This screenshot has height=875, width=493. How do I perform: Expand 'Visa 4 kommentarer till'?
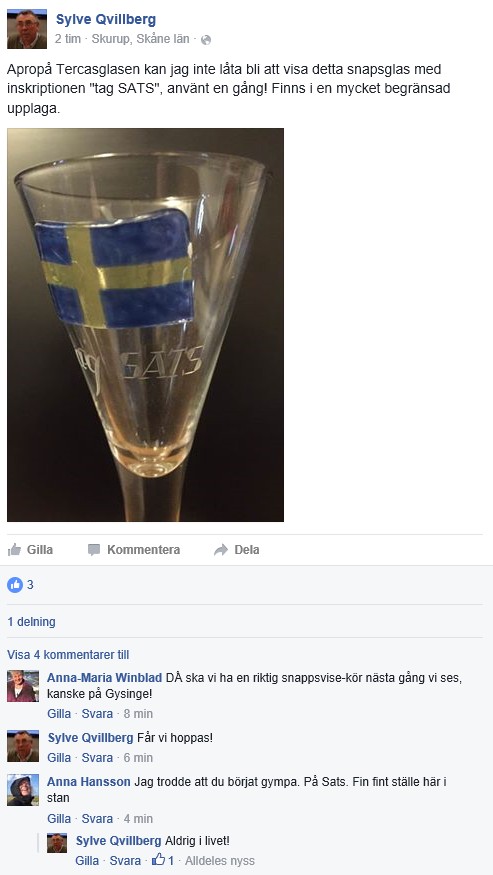pyautogui.click(x=68, y=655)
